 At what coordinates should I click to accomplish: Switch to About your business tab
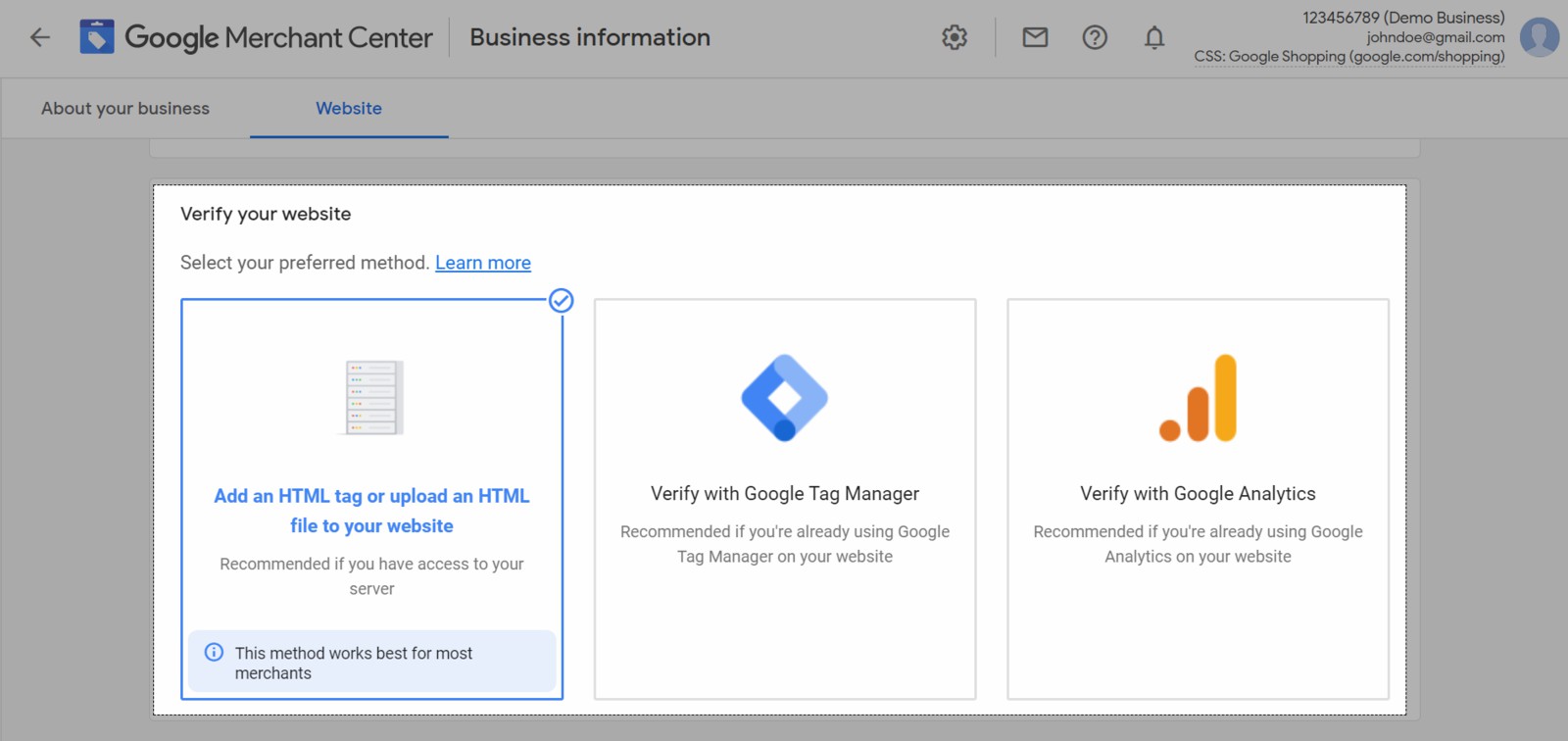pyautogui.click(x=125, y=109)
